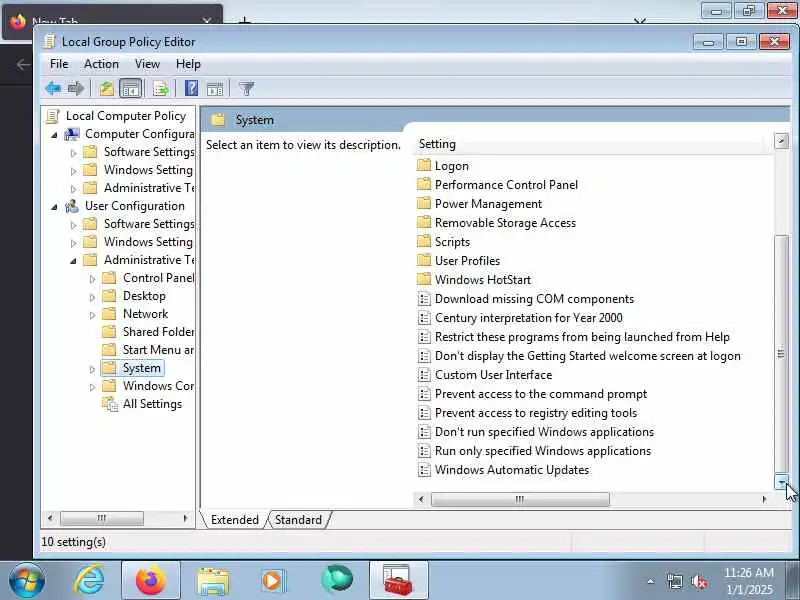The height and width of the screenshot is (600, 800).
Task: Expand the Windows Components tree node
Action: pos(92,387)
